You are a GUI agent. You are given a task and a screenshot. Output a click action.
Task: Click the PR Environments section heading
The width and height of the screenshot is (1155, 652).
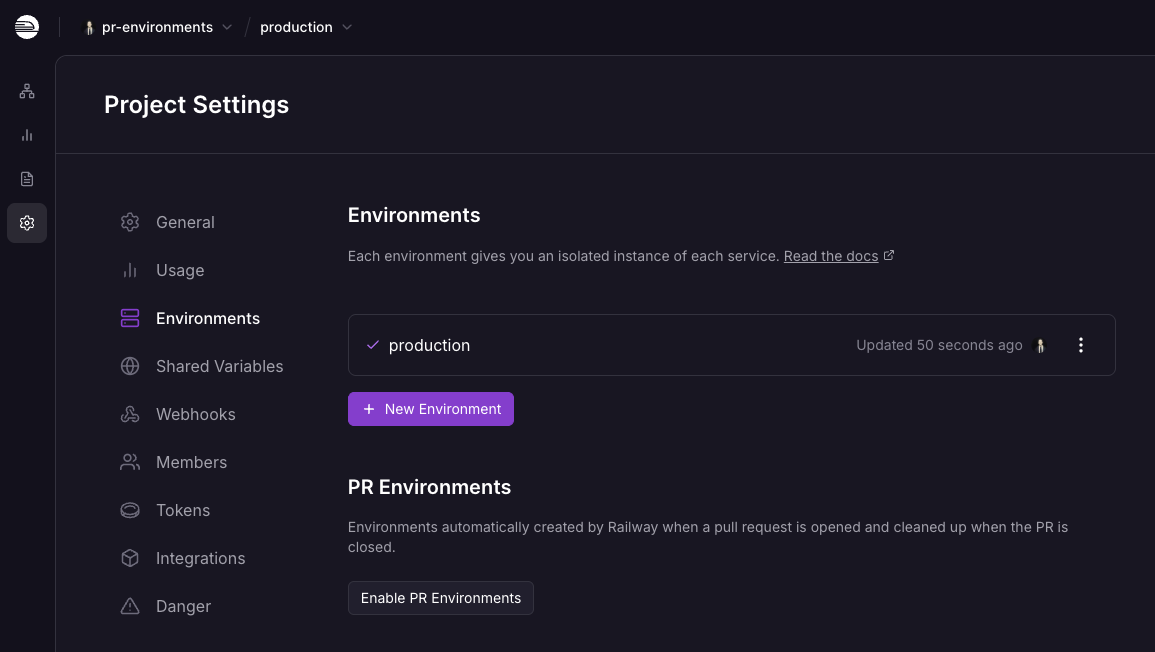coord(429,487)
